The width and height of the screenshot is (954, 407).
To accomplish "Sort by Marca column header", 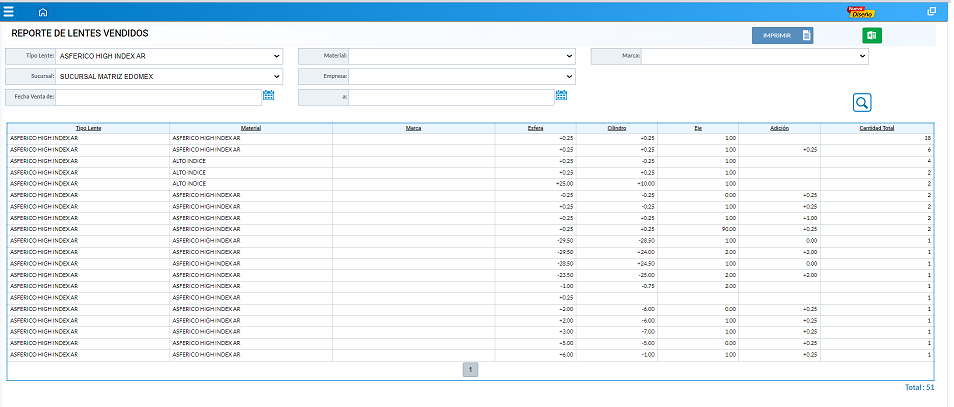I will coord(414,128).
